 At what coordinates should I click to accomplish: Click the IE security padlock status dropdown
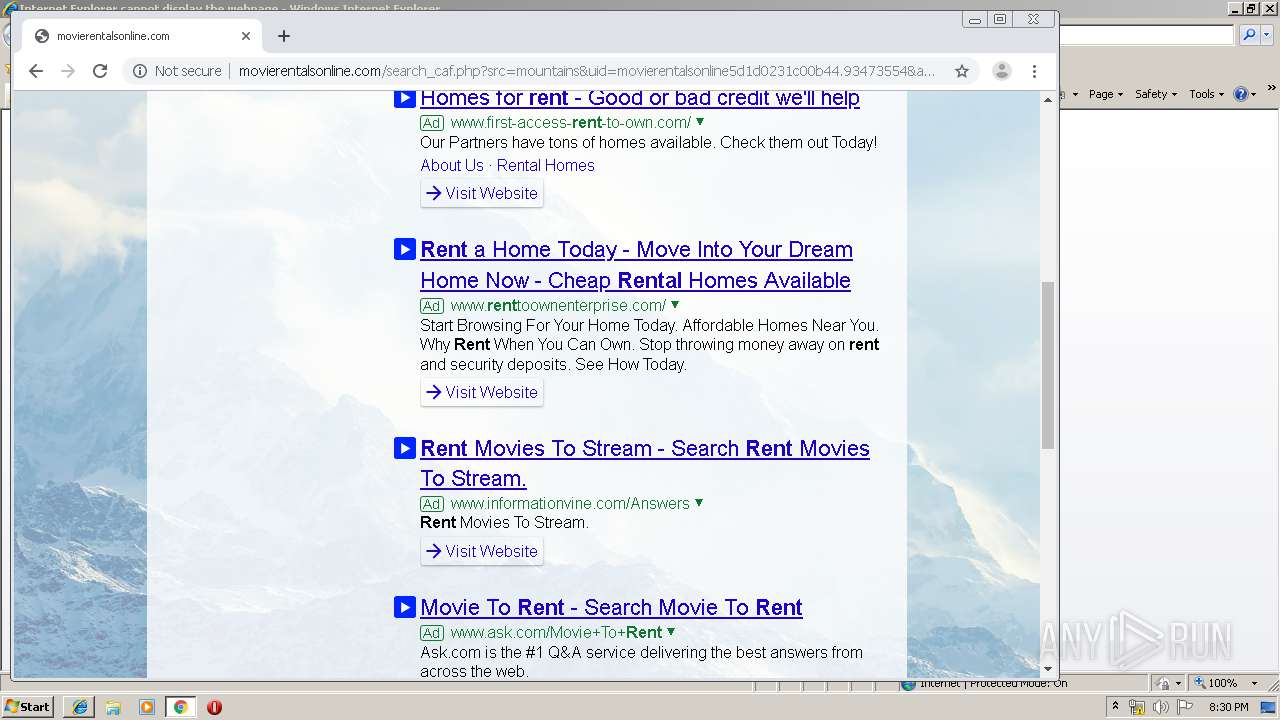point(1168,683)
